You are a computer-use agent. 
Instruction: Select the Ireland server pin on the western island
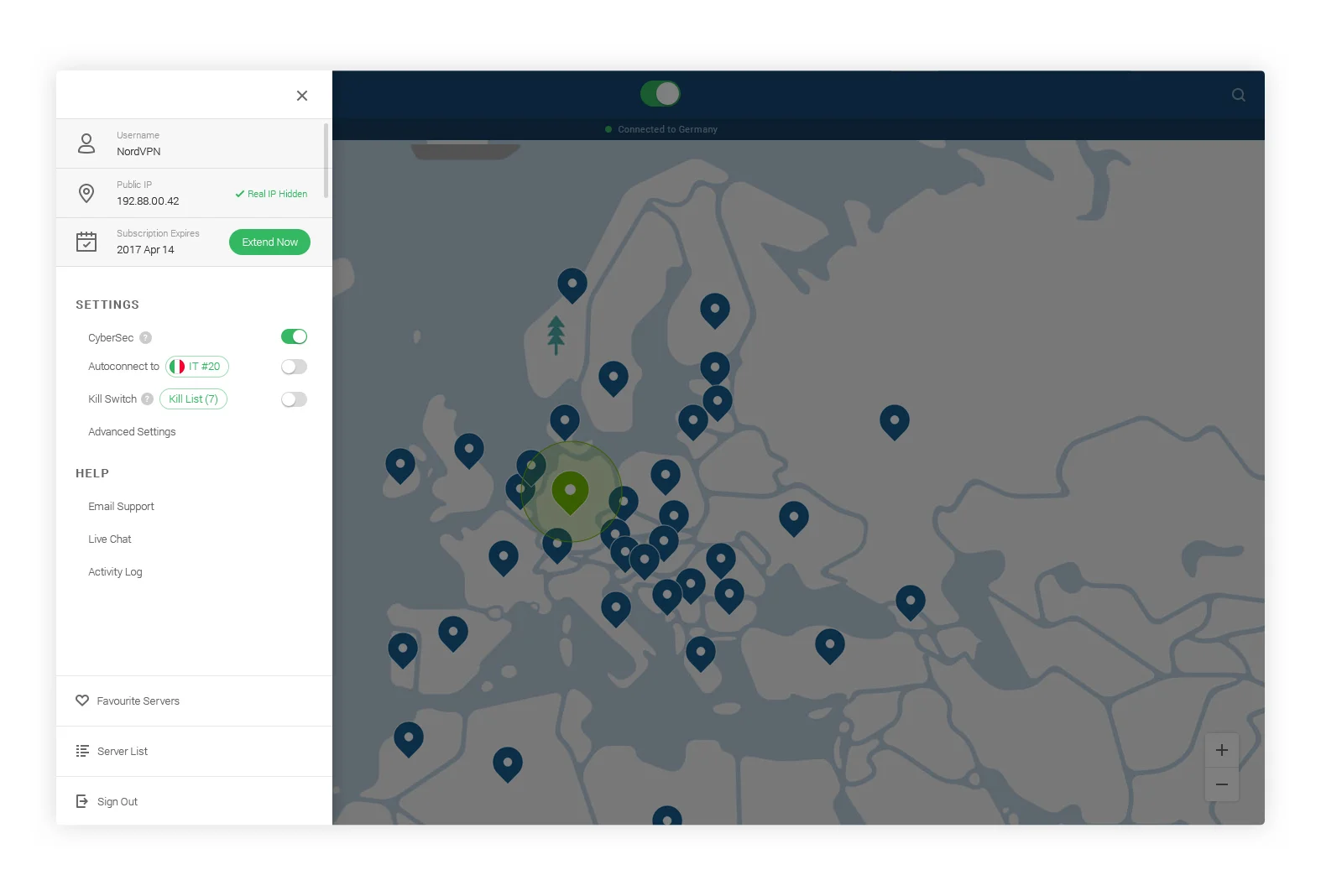click(400, 466)
